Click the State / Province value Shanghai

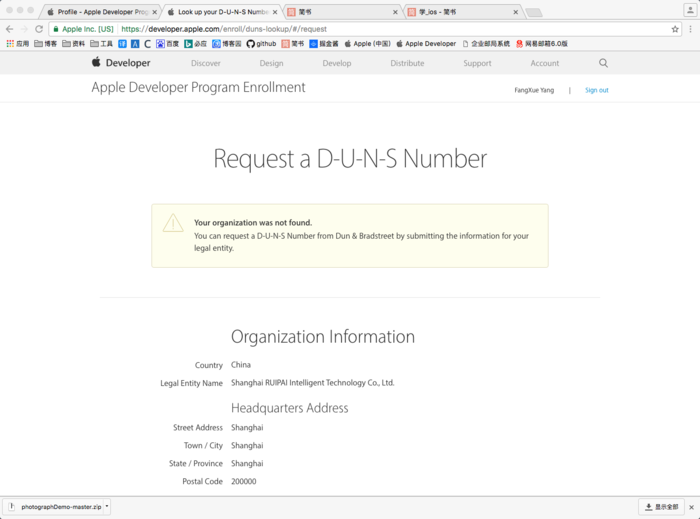tap(247, 463)
